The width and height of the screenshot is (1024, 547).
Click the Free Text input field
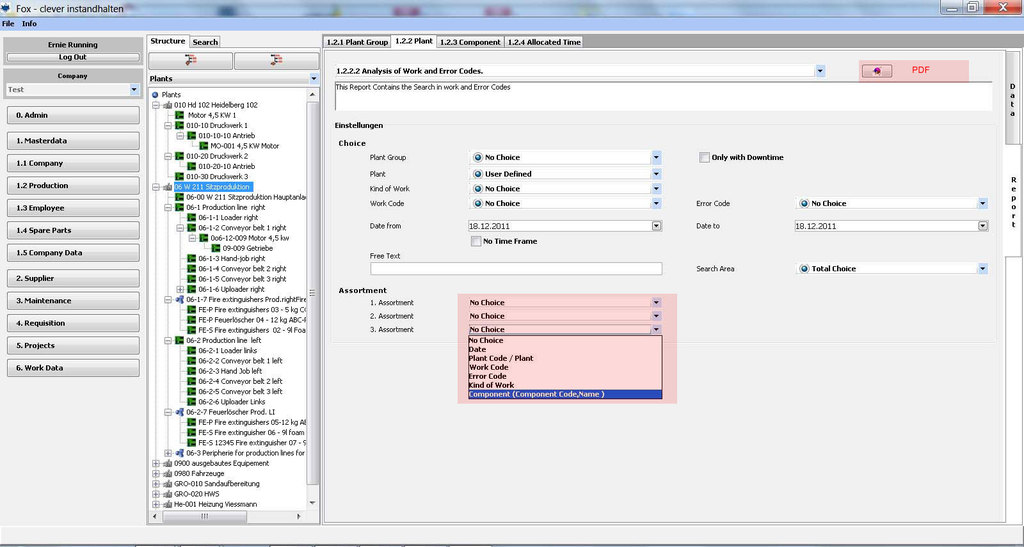coord(516,269)
